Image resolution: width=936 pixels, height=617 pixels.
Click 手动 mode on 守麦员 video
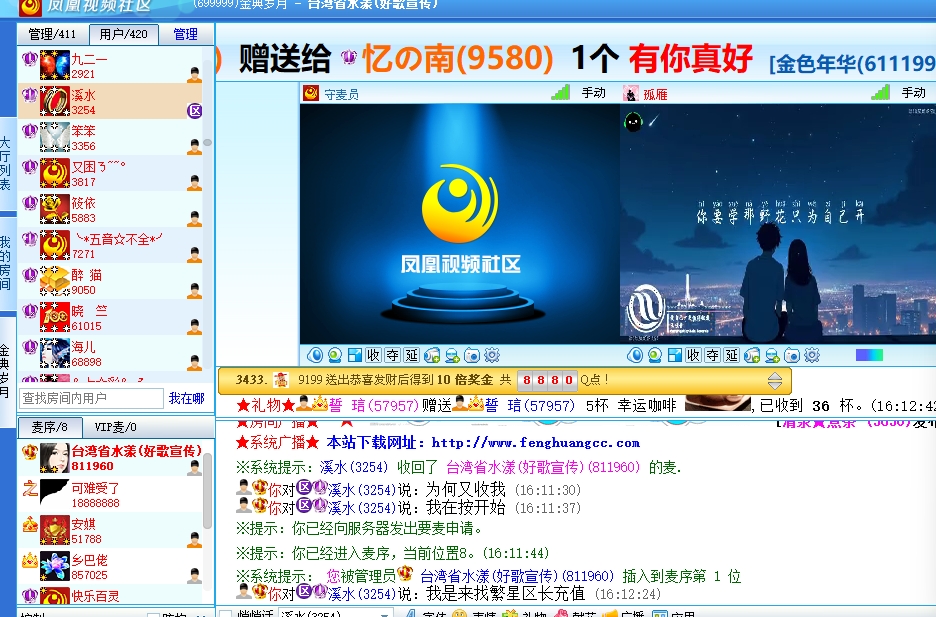tap(594, 93)
